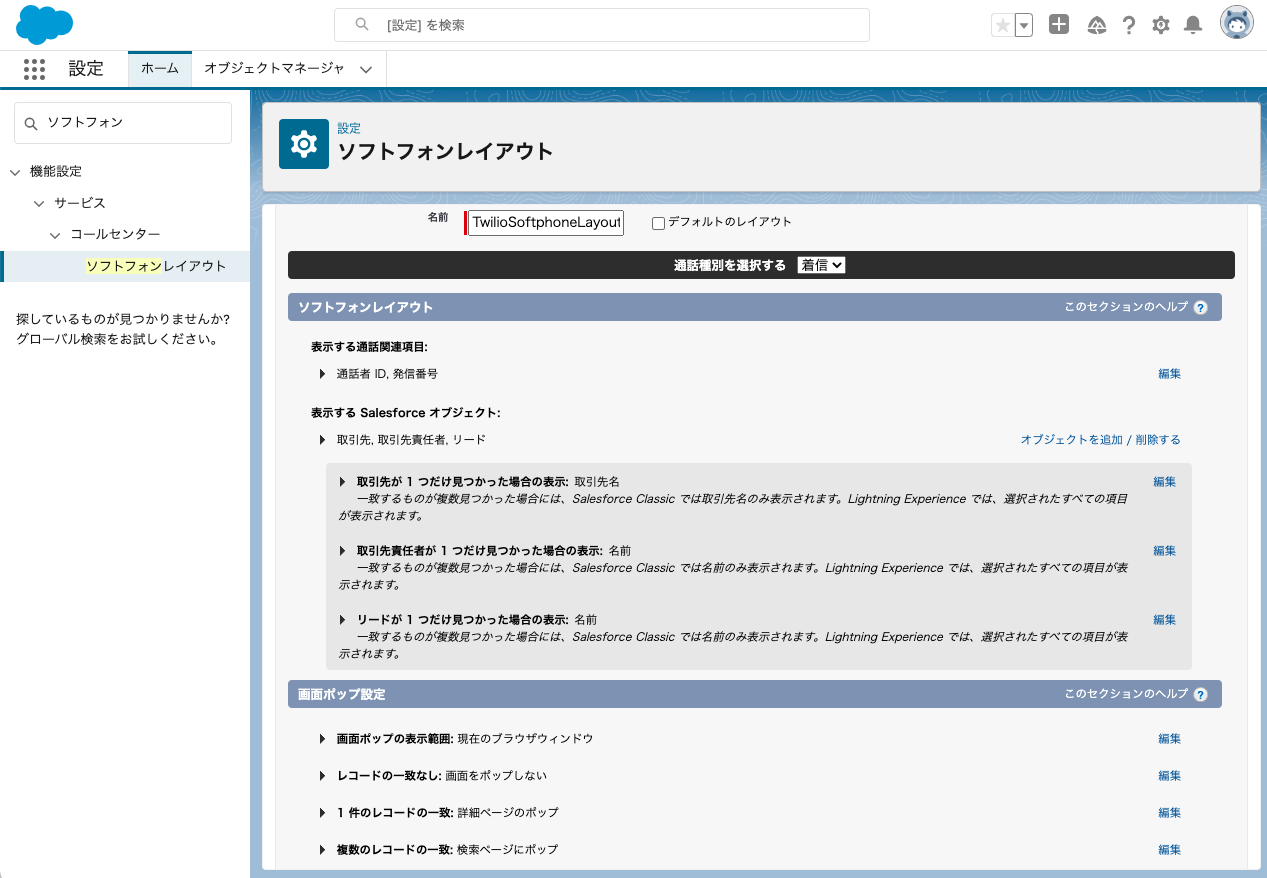Open the App Launcher waffle icon

[33, 69]
